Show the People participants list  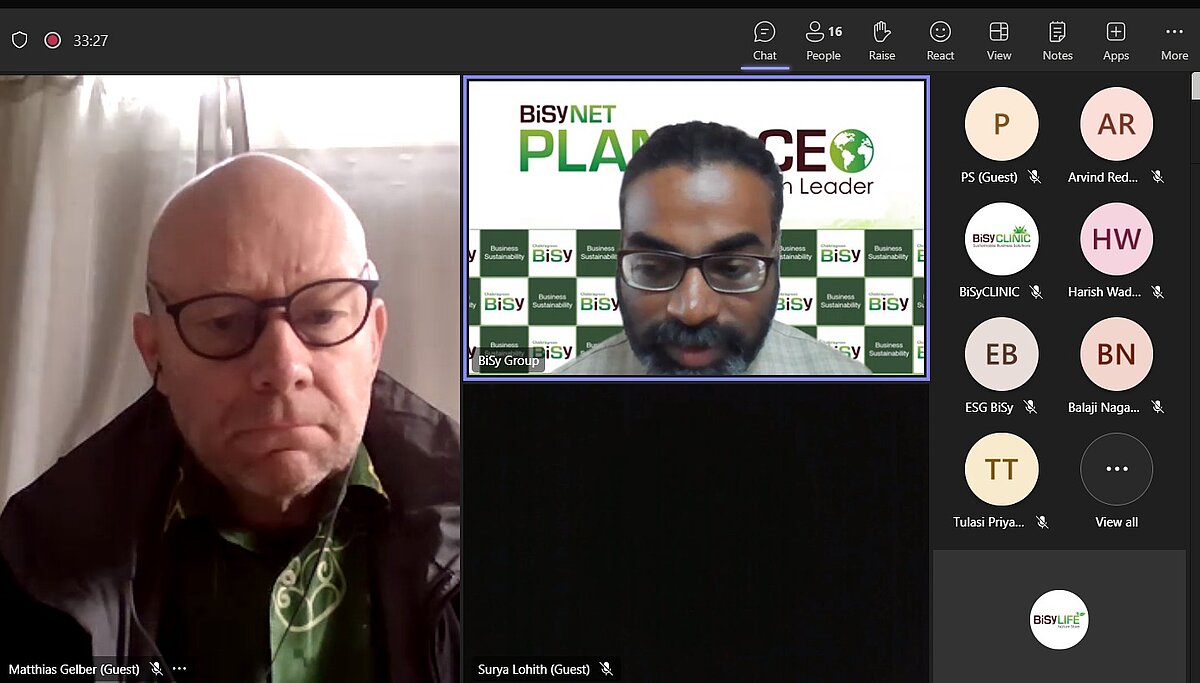click(823, 41)
